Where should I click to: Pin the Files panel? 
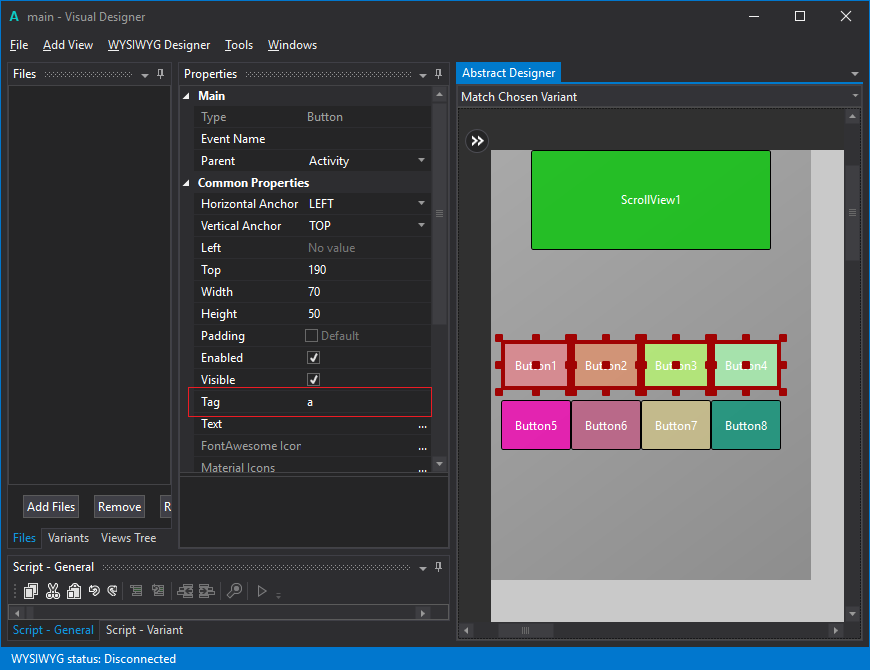(x=160, y=74)
